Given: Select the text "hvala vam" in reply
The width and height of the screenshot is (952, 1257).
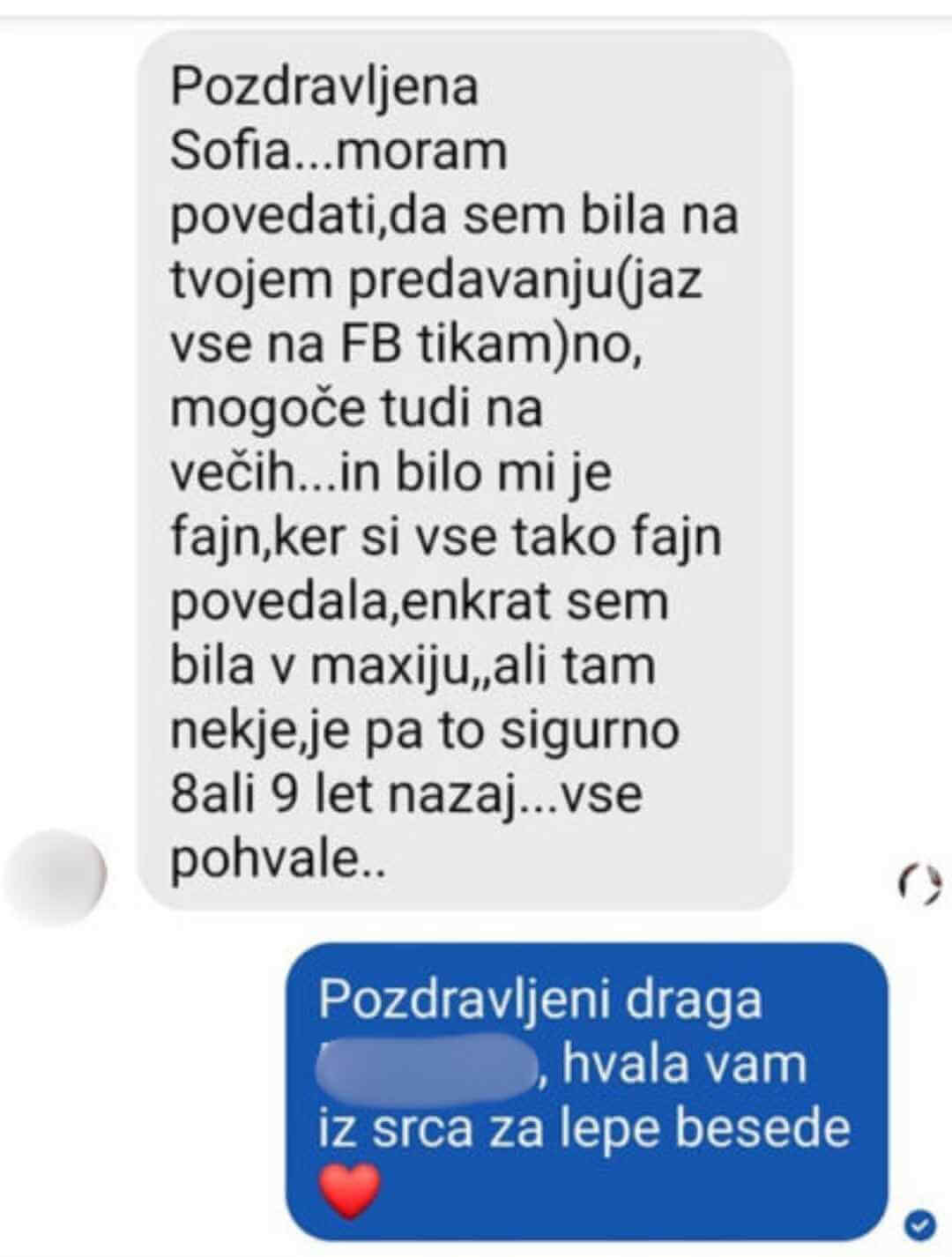Looking at the screenshot, I should click(684, 1063).
